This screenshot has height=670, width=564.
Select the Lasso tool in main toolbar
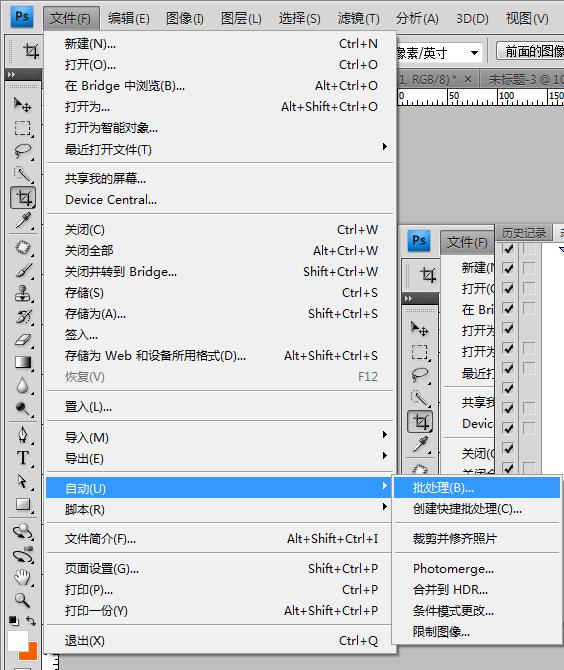[22, 151]
